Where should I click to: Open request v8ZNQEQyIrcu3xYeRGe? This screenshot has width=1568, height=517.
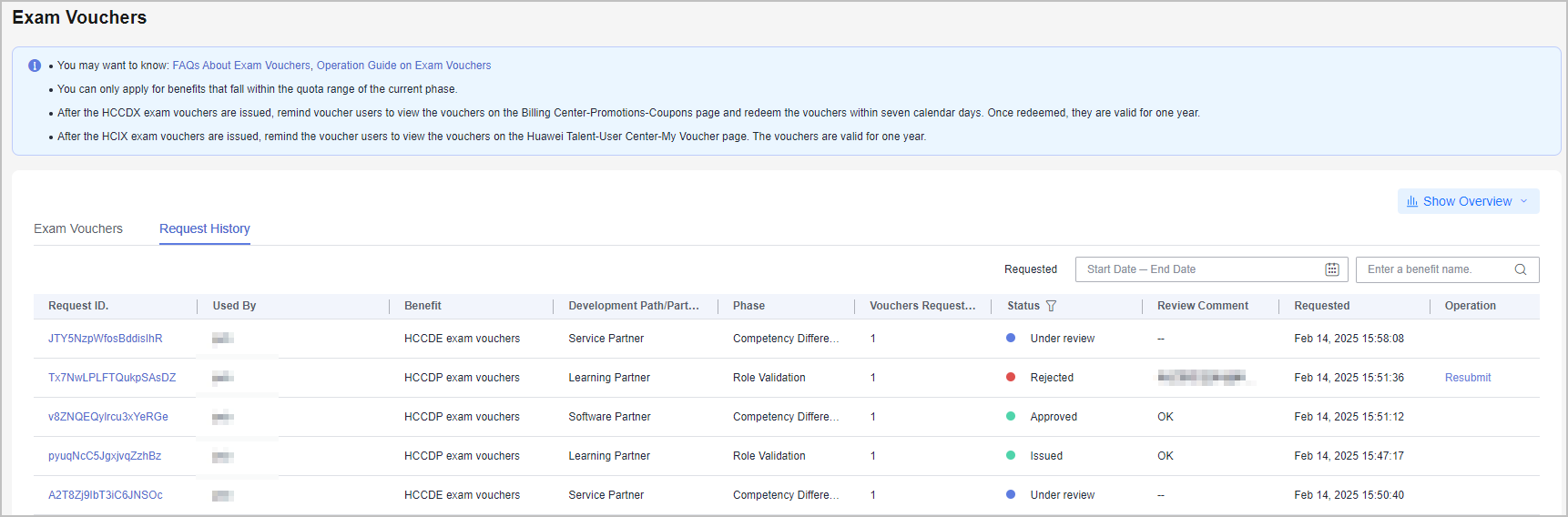click(108, 417)
